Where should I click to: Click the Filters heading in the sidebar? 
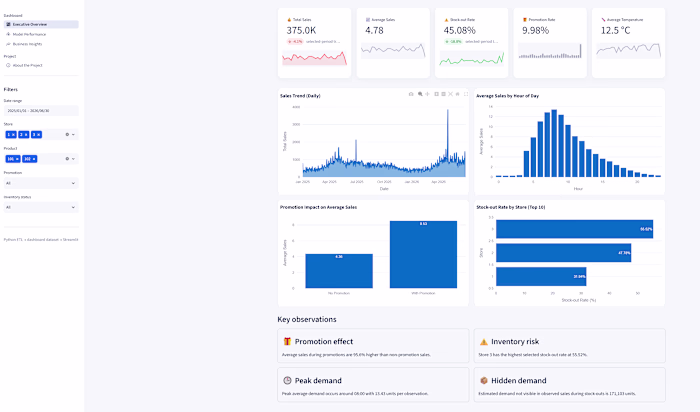pos(11,89)
